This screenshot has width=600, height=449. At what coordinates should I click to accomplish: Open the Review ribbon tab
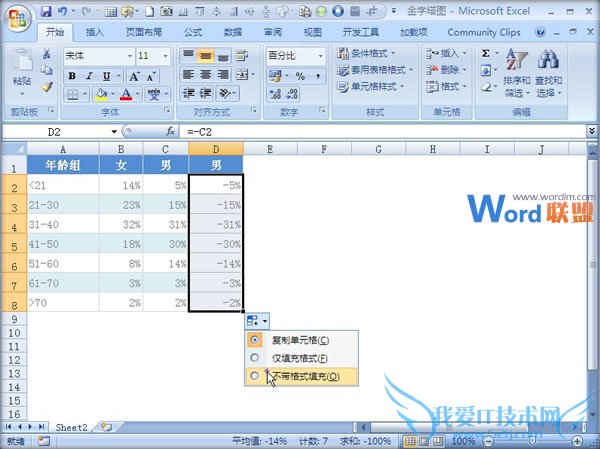click(272, 32)
